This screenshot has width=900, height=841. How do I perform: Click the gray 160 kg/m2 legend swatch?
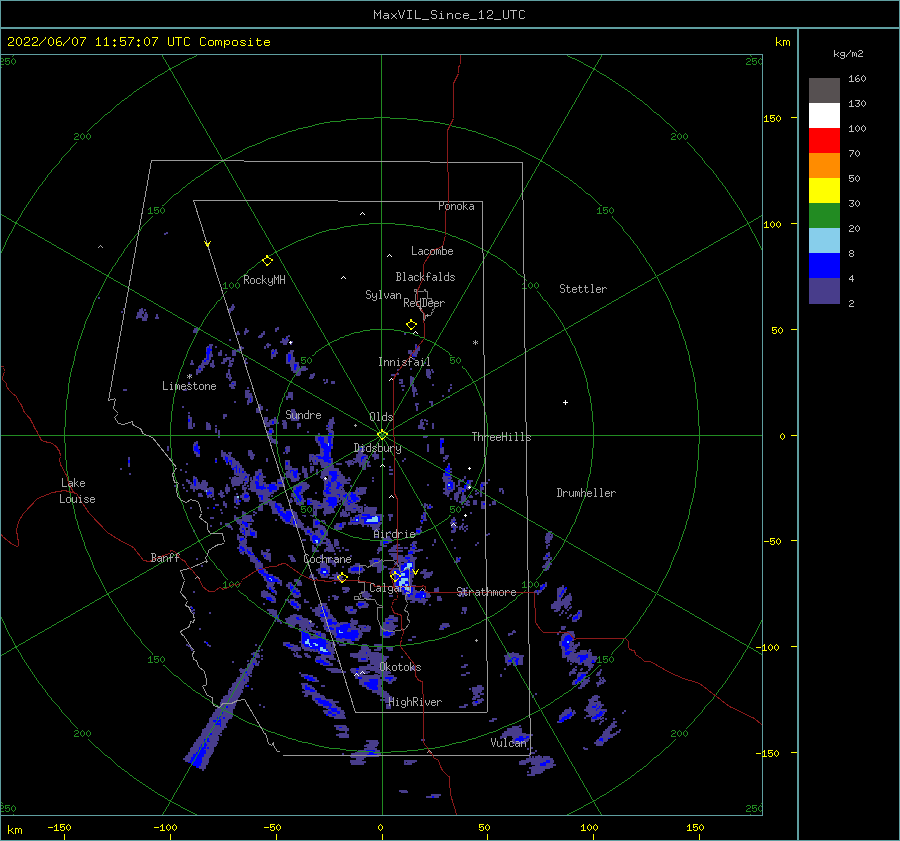(x=824, y=90)
